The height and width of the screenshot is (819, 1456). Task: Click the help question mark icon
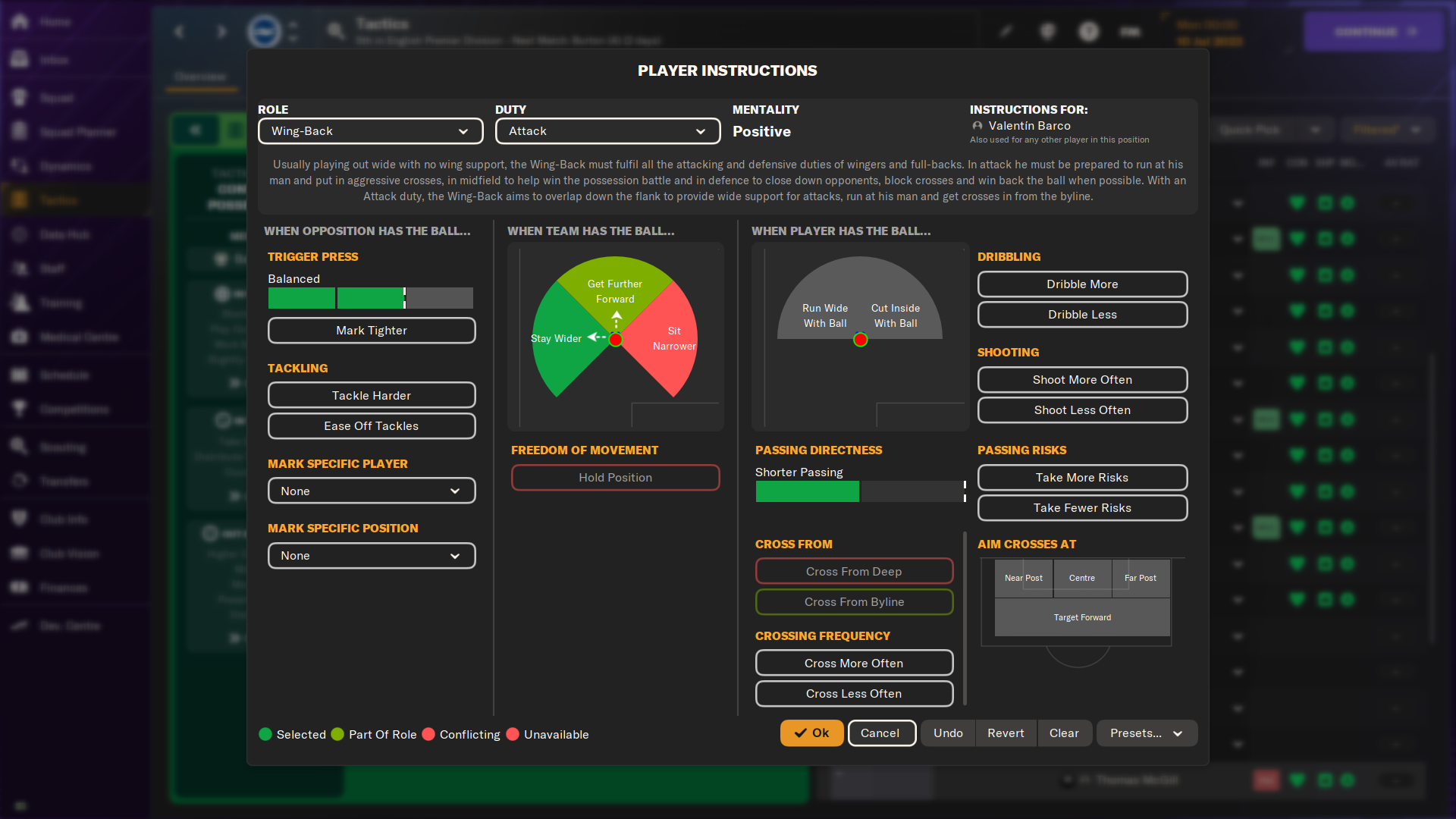tap(1089, 31)
